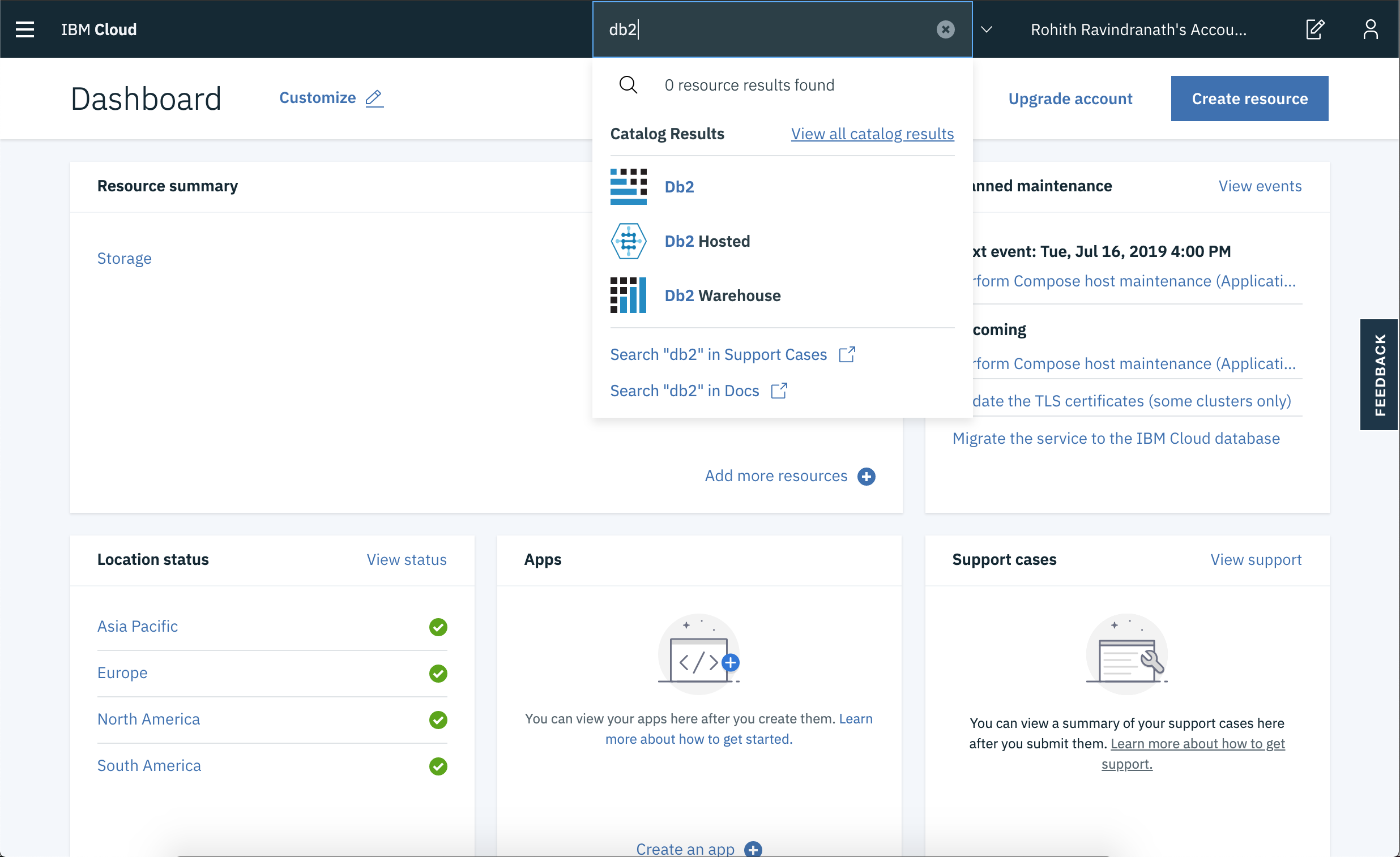This screenshot has height=857, width=1400.
Task: Open the hamburger navigation menu
Action: [x=24, y=29]
